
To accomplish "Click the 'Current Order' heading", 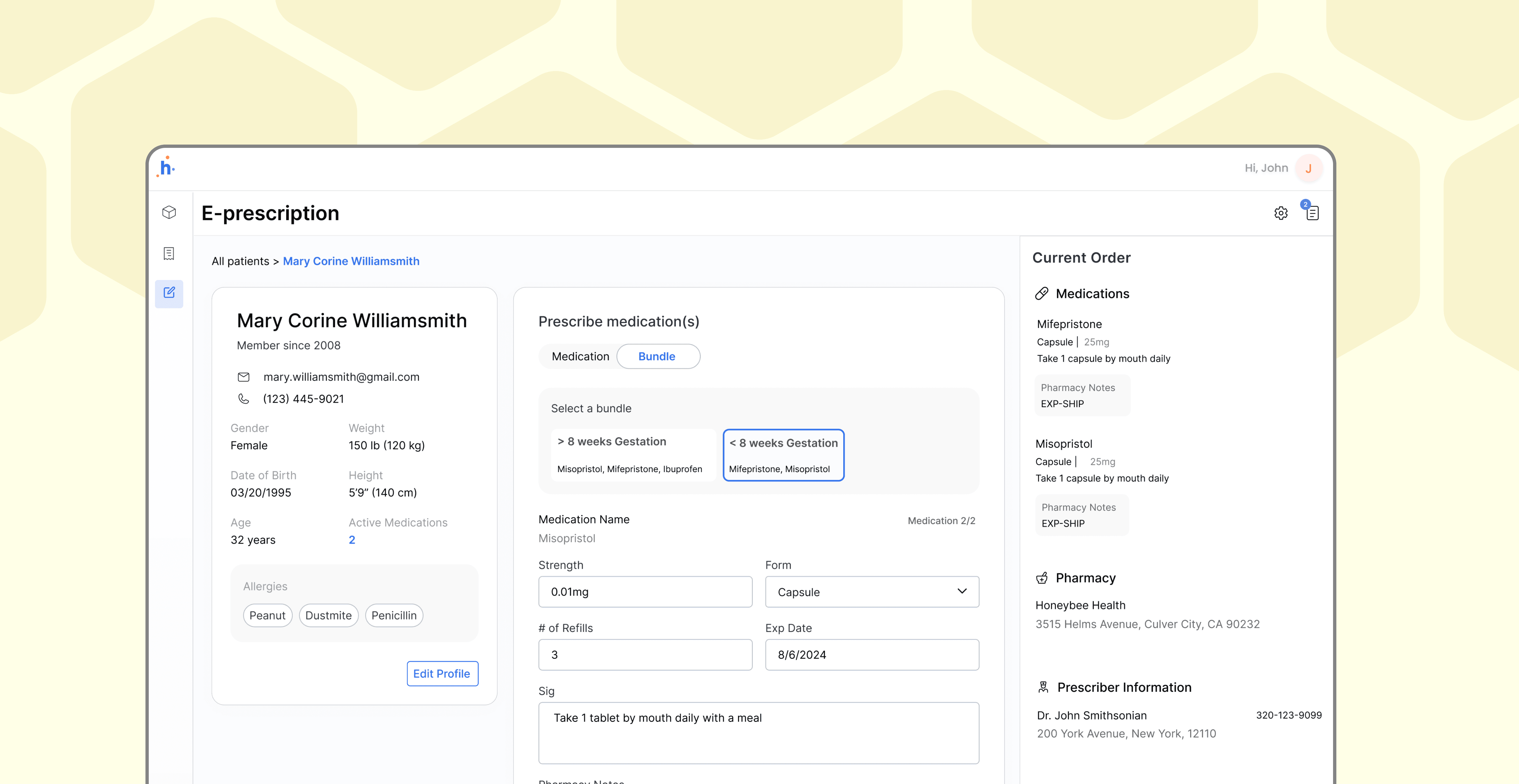I will [x=1082, y=257].
